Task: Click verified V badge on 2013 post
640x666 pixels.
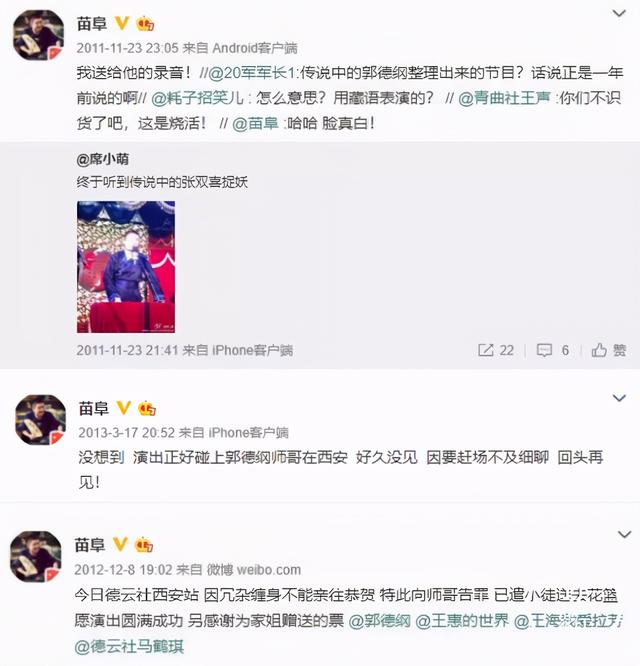Action: click(x=124, y=408)
